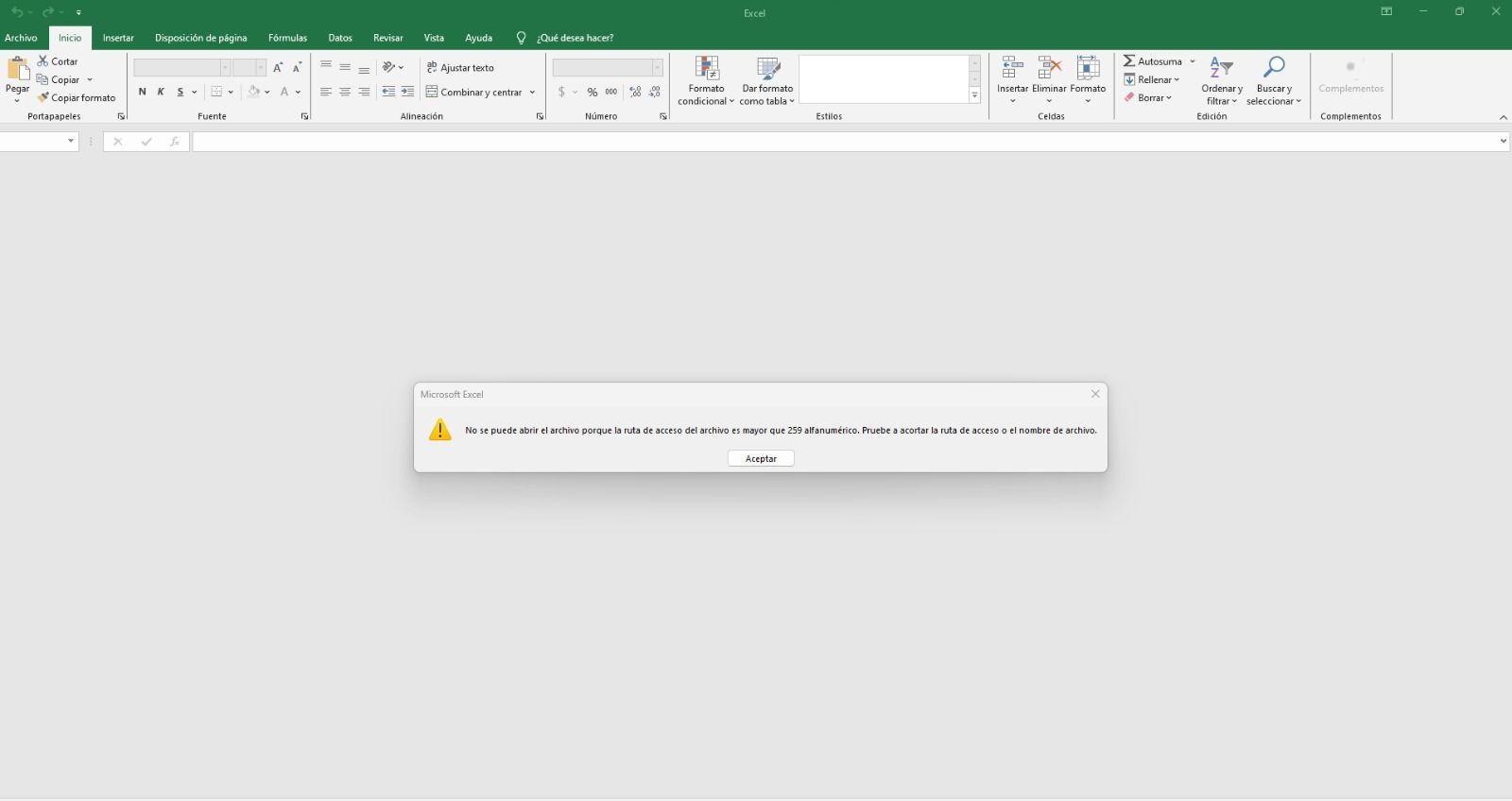Screen dimensions: 1512x801
Task: Open Ordenar y filtrar options
Action: pos(1222,80)
